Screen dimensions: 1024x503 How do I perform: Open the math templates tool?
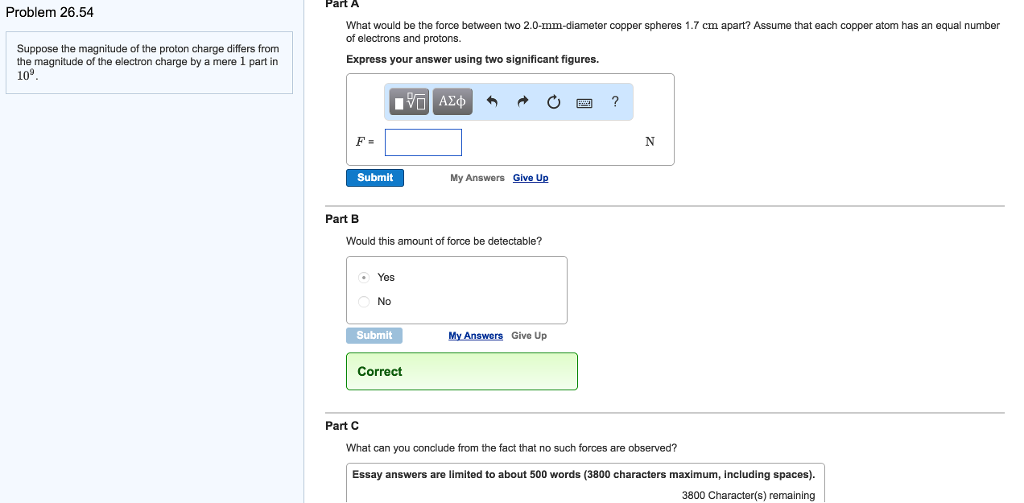[x=410, y=101]
